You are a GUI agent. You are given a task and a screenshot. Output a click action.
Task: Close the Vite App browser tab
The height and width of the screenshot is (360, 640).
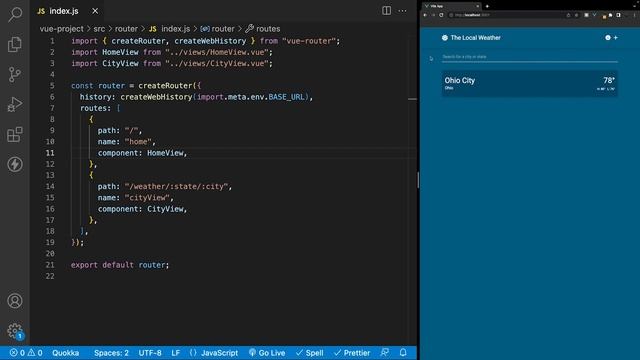[478, 6]
